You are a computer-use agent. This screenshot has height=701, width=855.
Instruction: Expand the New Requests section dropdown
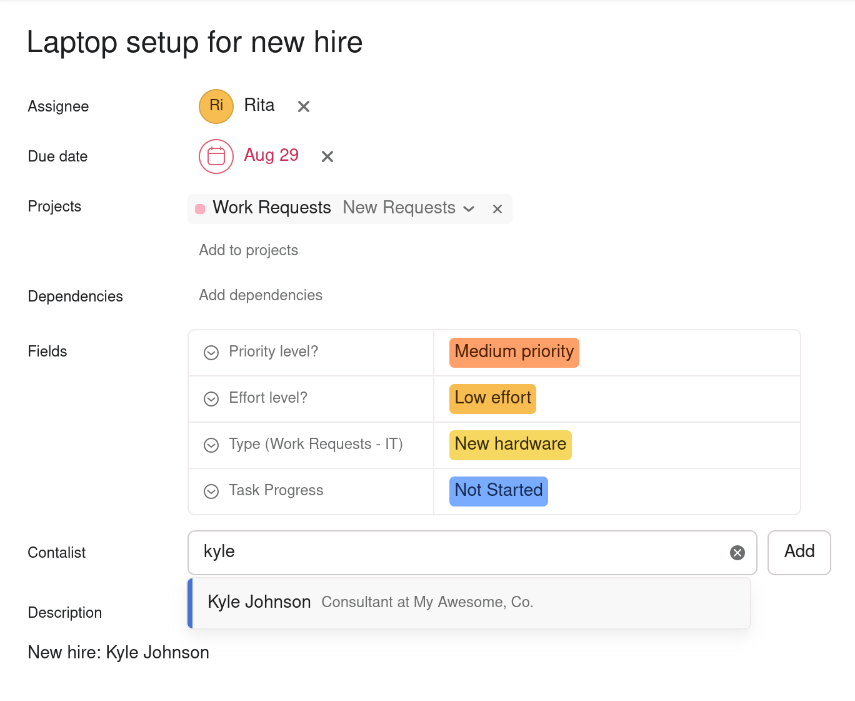[x=467, y=209]
